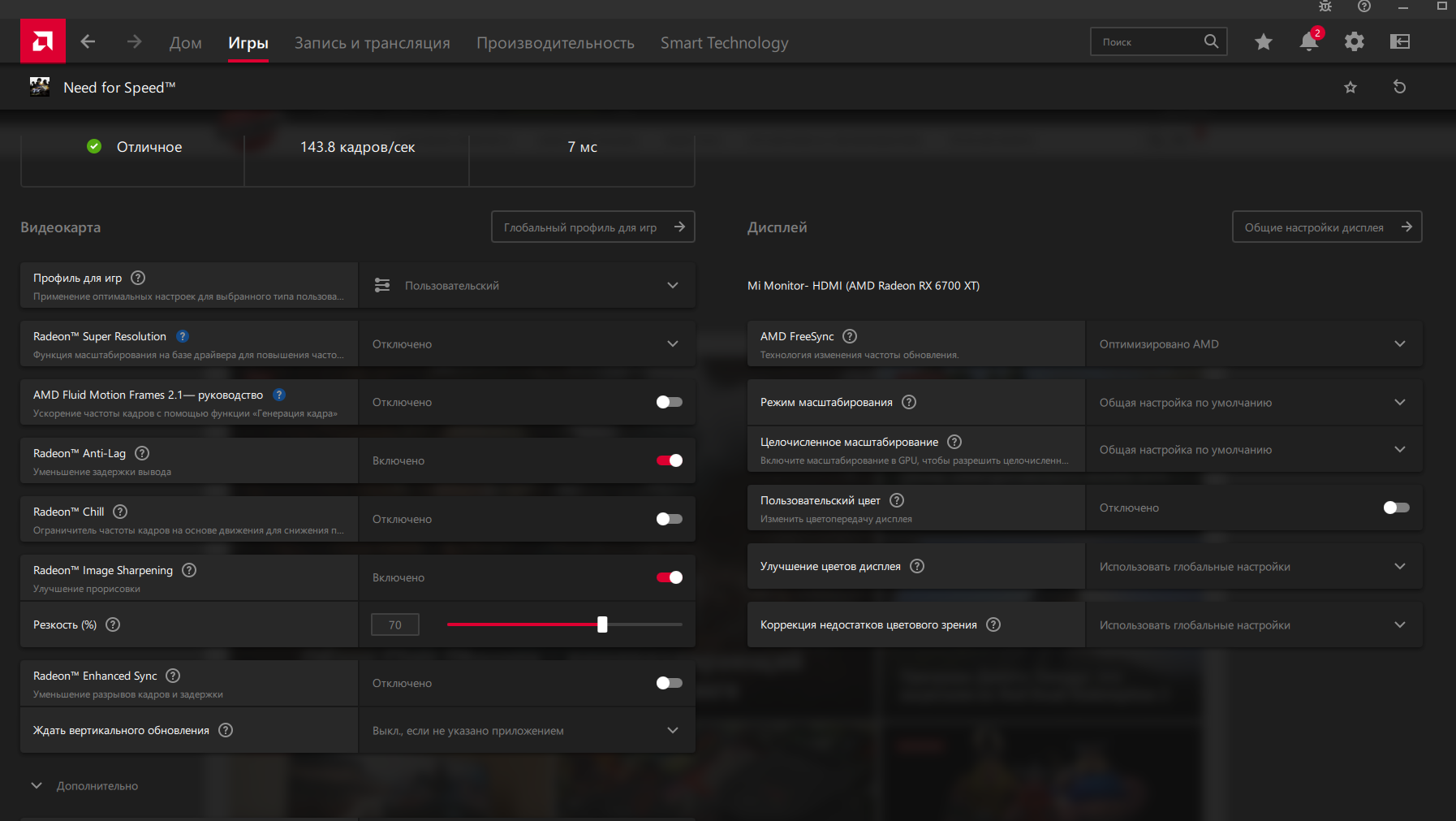Reset Need for Speed profile settings icon
The image size is (1456, 821).
pyautogui.click(x=1399, y=87)
